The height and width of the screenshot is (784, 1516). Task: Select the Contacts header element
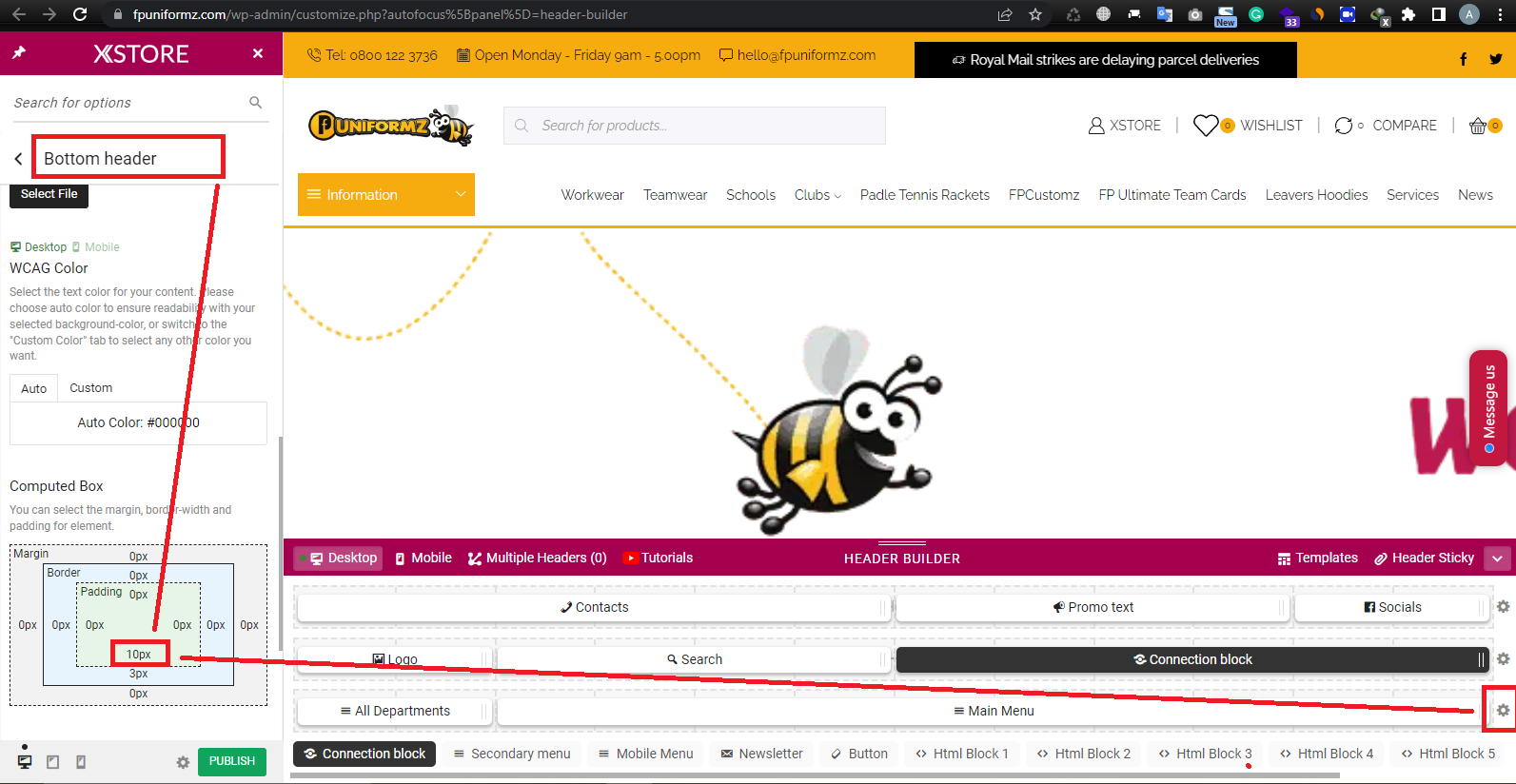tap(594, 607)
